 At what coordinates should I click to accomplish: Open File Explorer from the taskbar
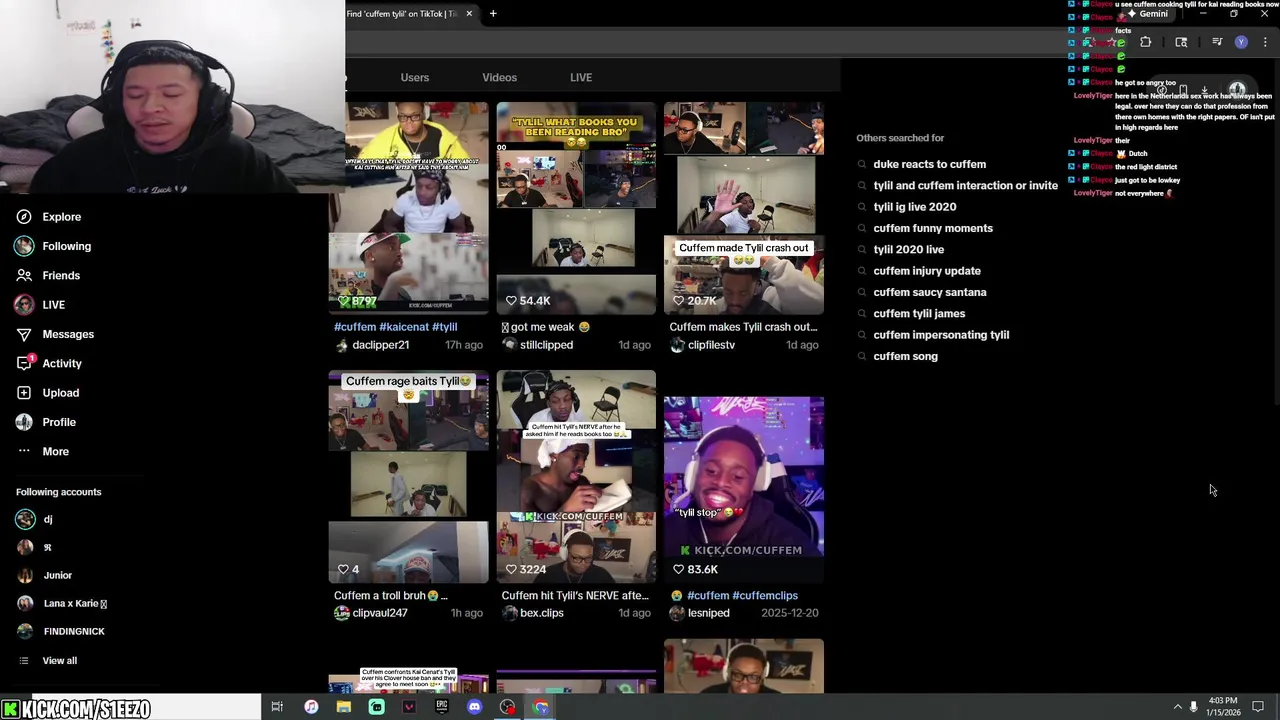tap(343, 707)
